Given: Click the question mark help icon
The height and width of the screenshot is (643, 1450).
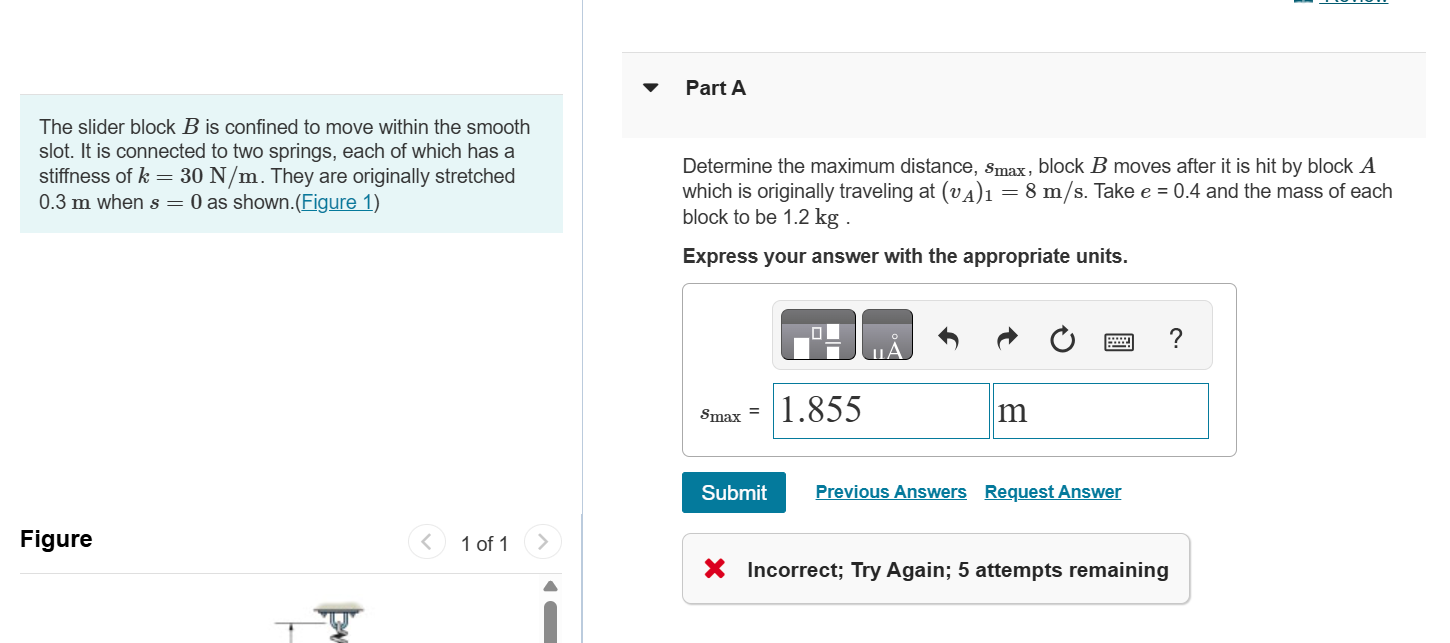Looking at the screenshot, I should (1175, 338).
